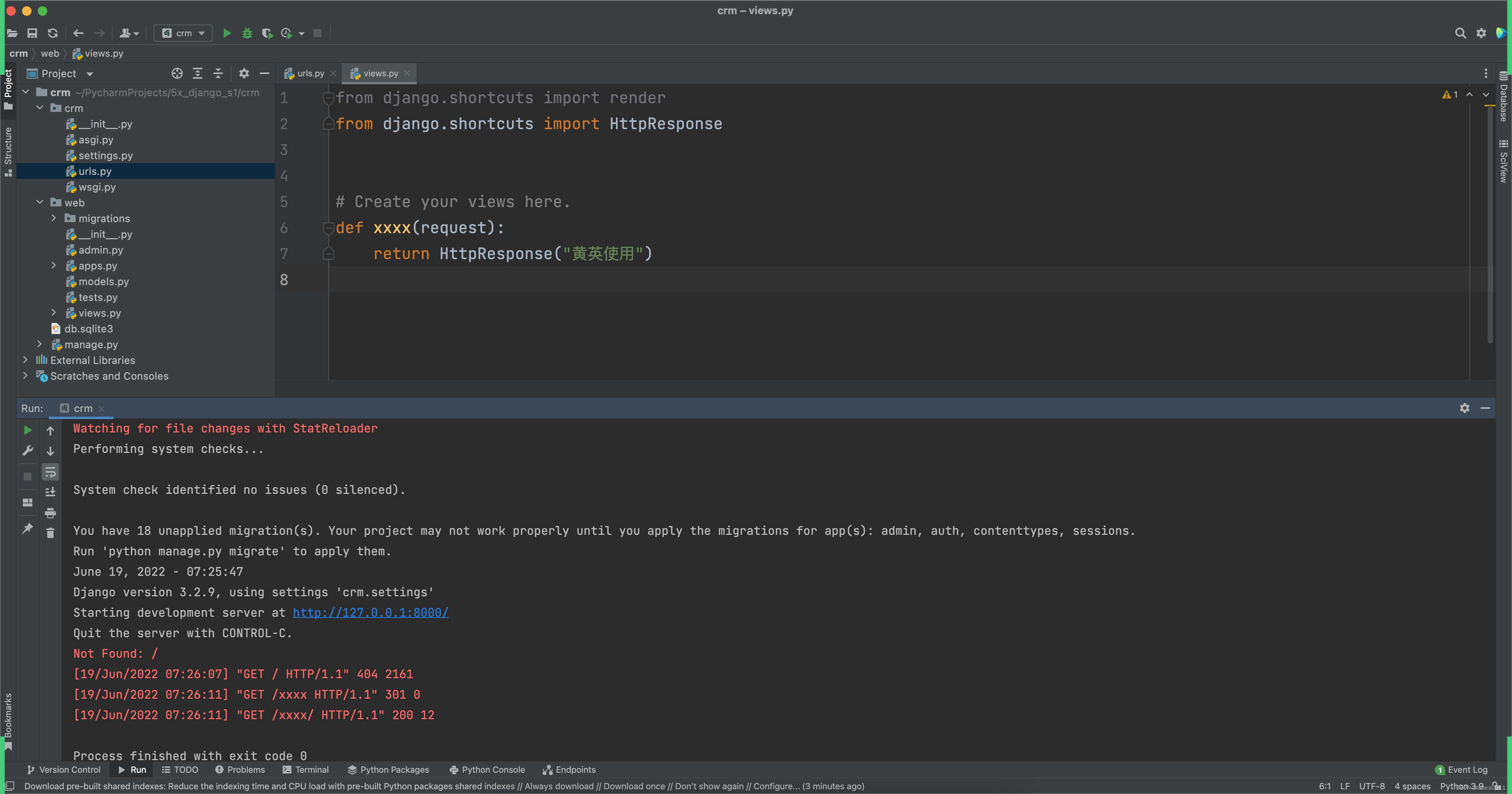Open code with me user icon
This screenshot has height=794, width=1512.
click(128, 33)
